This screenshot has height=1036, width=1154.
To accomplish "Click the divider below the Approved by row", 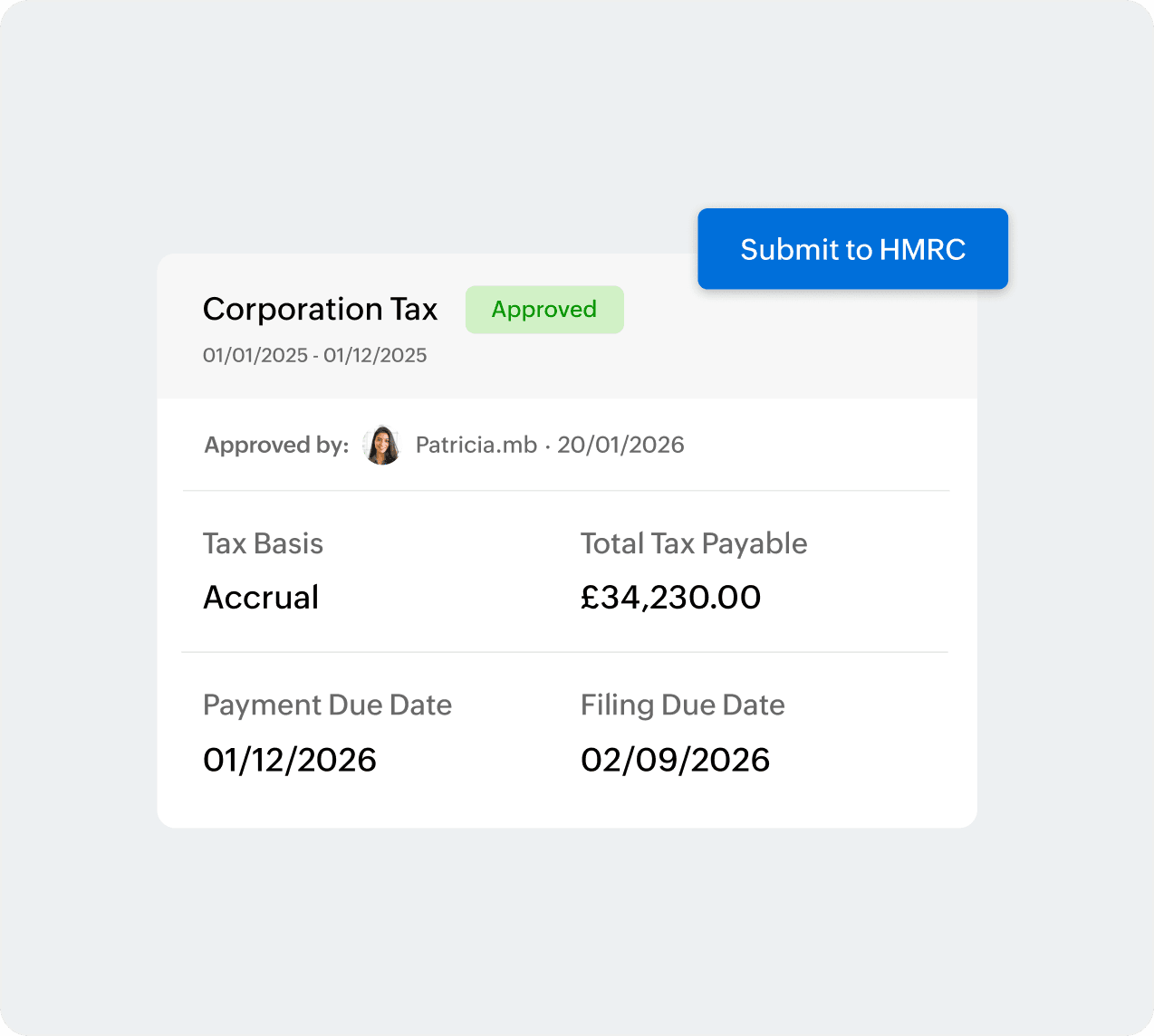I will pyautogui.click(x=566, y=491).
